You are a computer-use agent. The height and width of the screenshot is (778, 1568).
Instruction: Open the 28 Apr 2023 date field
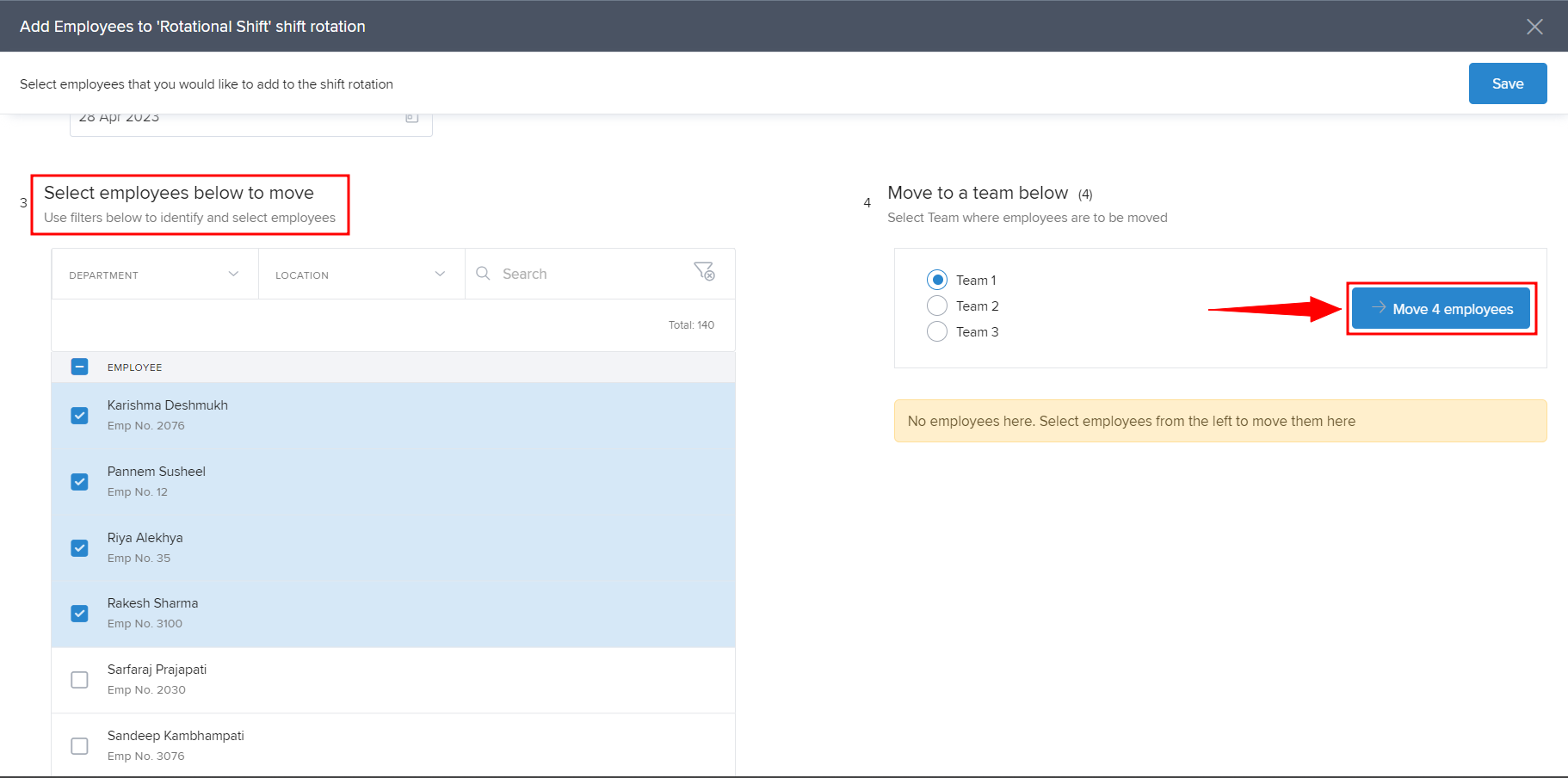232,122
